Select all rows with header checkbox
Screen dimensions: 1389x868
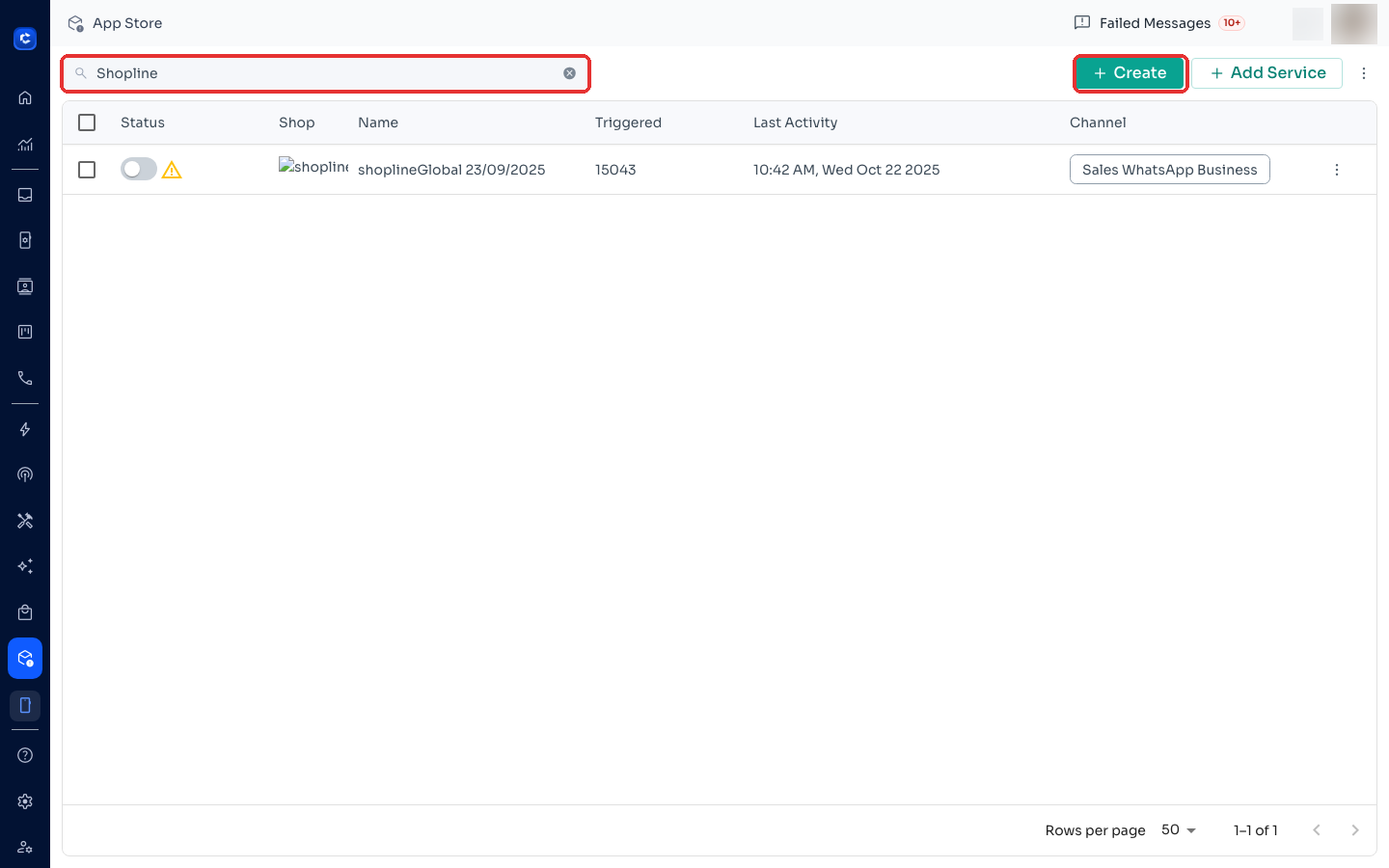pos(87,122)
